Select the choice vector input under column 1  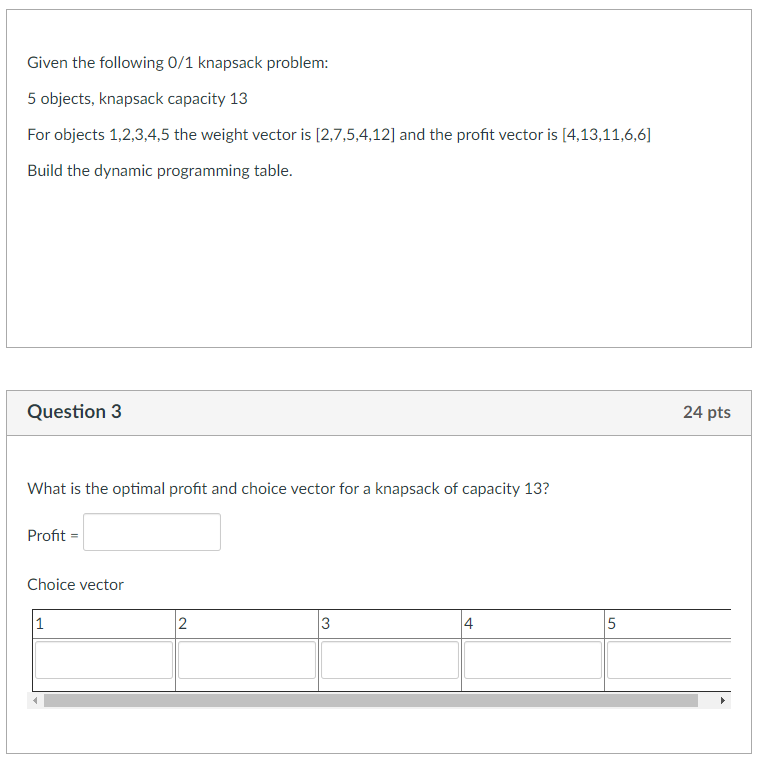click(x=104, y=660)
